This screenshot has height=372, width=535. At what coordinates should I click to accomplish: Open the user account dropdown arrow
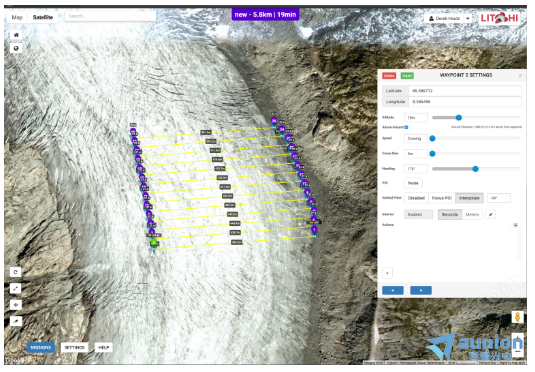[468, 18]
